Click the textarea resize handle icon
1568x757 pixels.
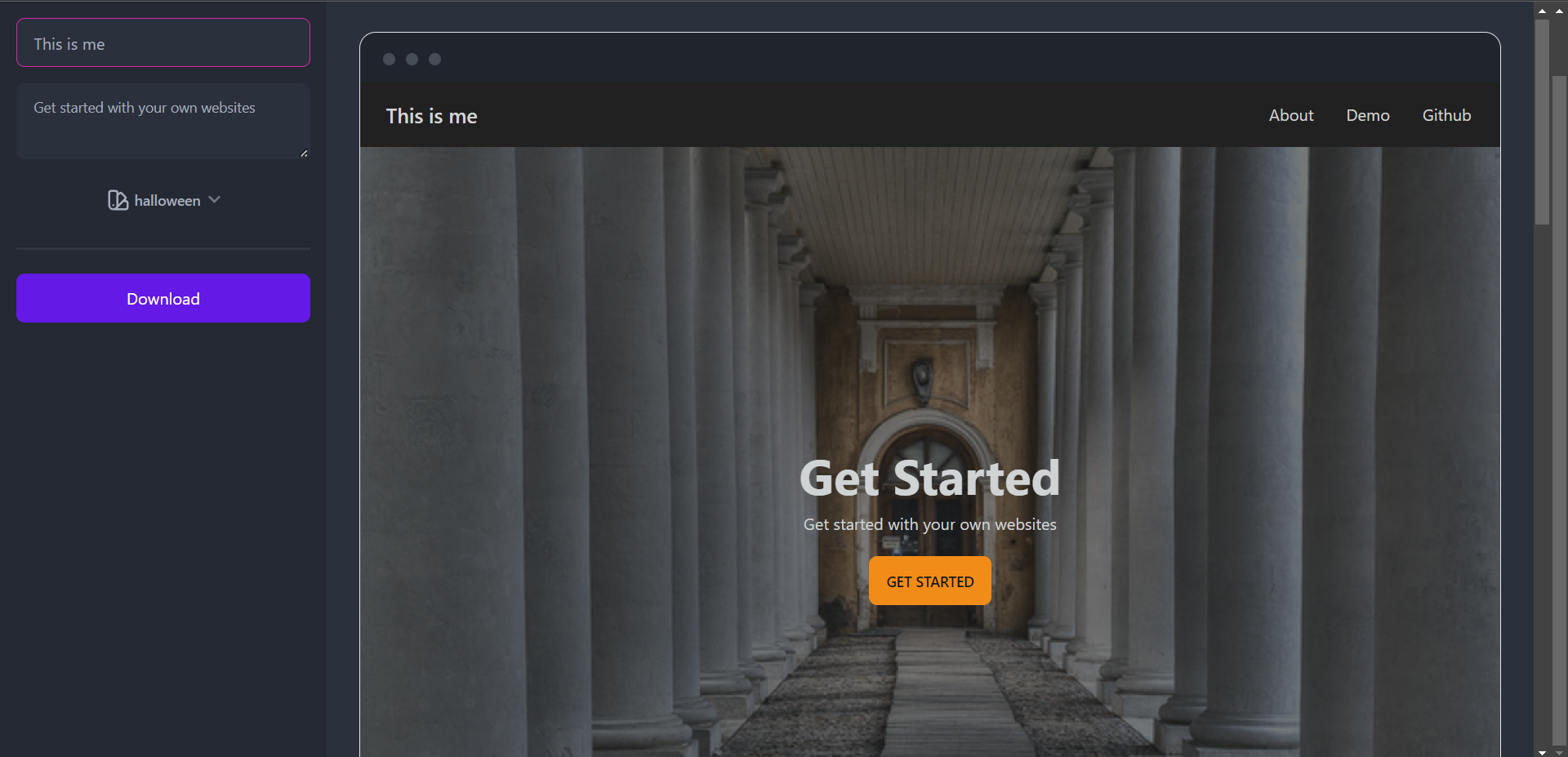tap(304, 153)
